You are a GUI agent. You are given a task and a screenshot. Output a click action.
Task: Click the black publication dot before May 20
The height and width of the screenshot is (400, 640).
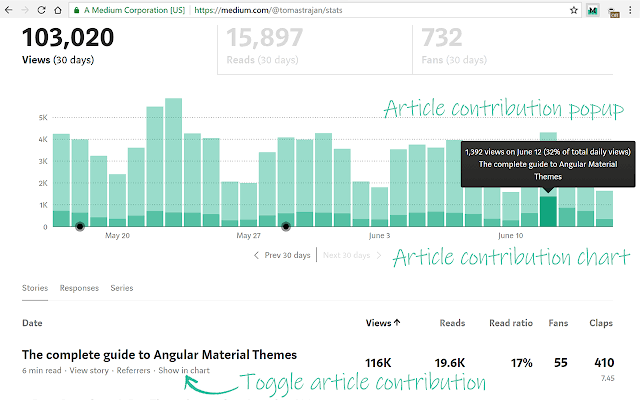80,226
